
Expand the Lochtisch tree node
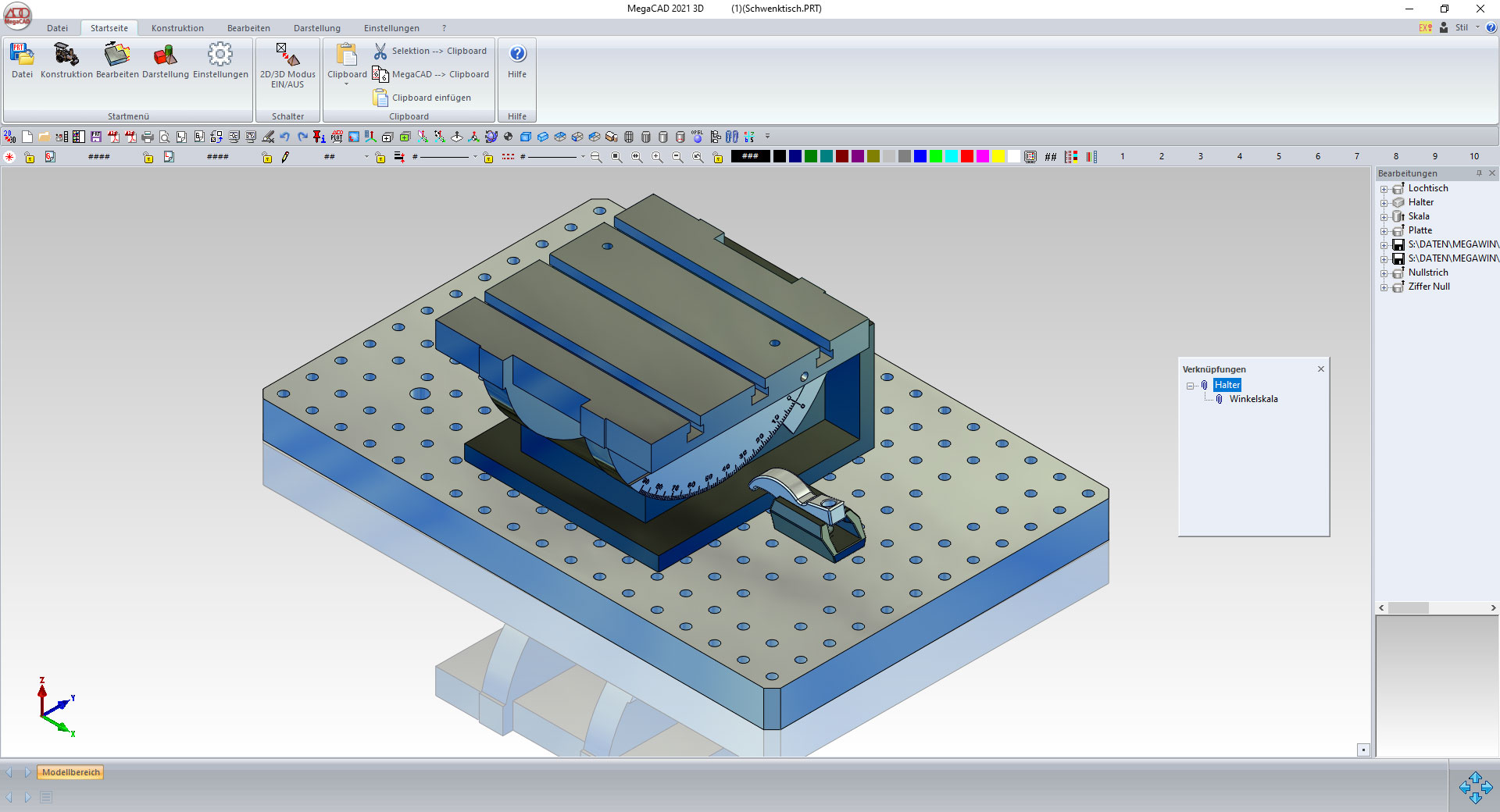pyautogui.click(x=1384, y=189)
